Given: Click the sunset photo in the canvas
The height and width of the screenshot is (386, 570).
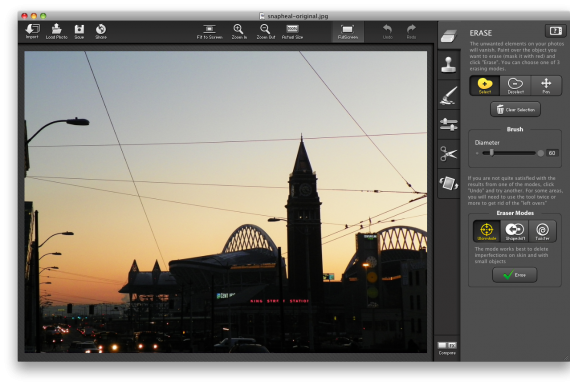Looking at the screenshot, I should click(x=225, y=202).
